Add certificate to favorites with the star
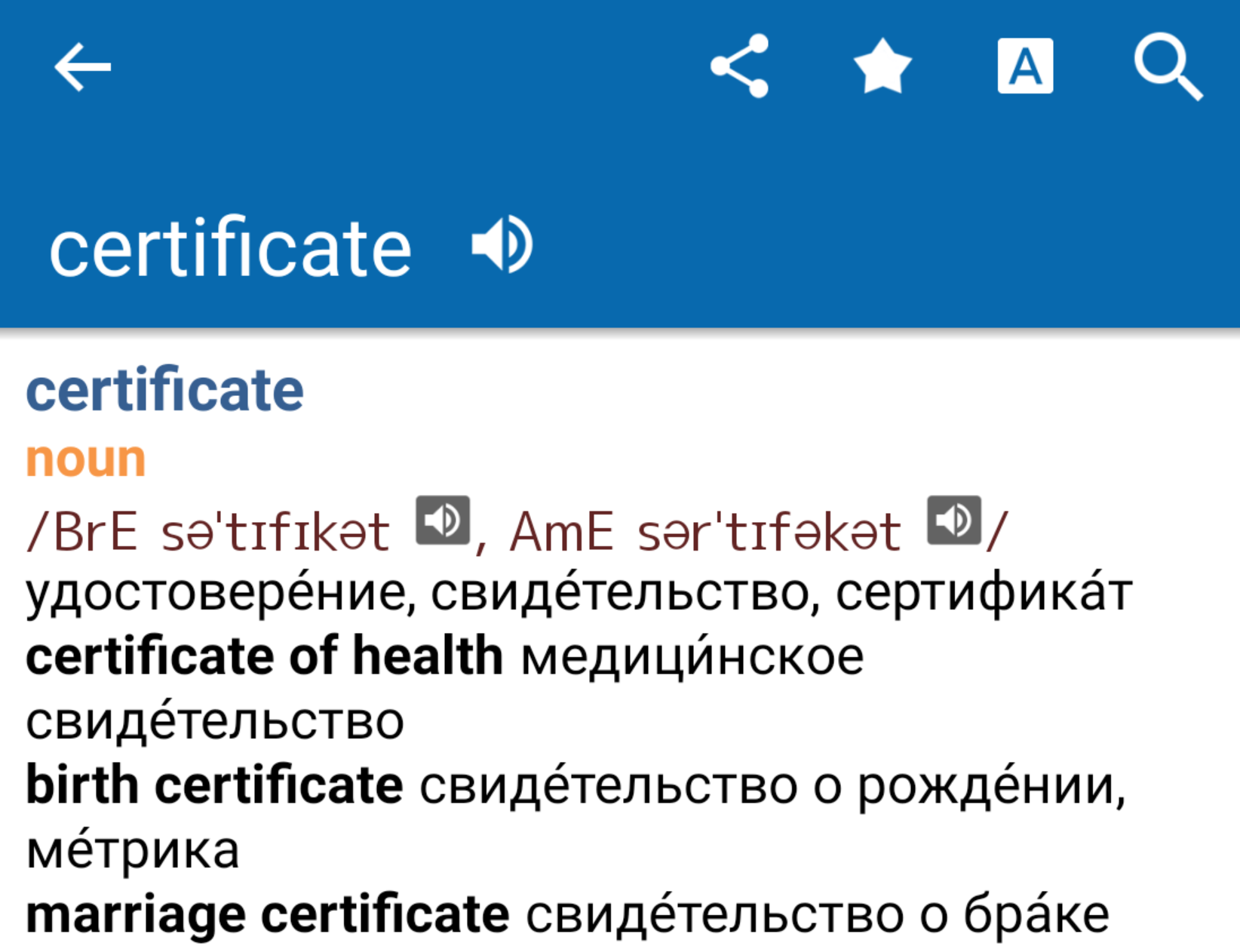Screen dimensions: 1240x952 882,66
